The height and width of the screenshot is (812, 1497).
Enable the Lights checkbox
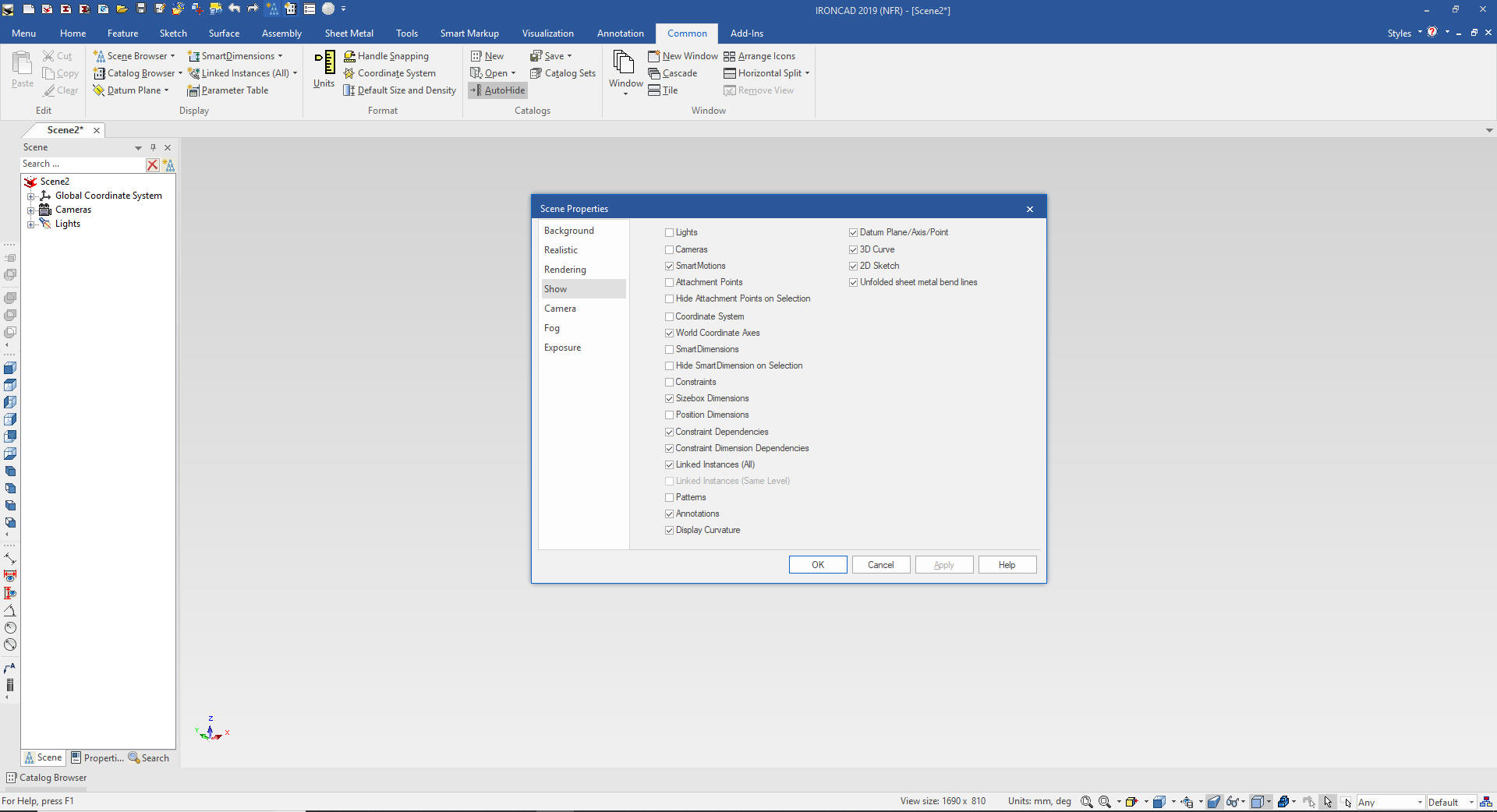669,232
